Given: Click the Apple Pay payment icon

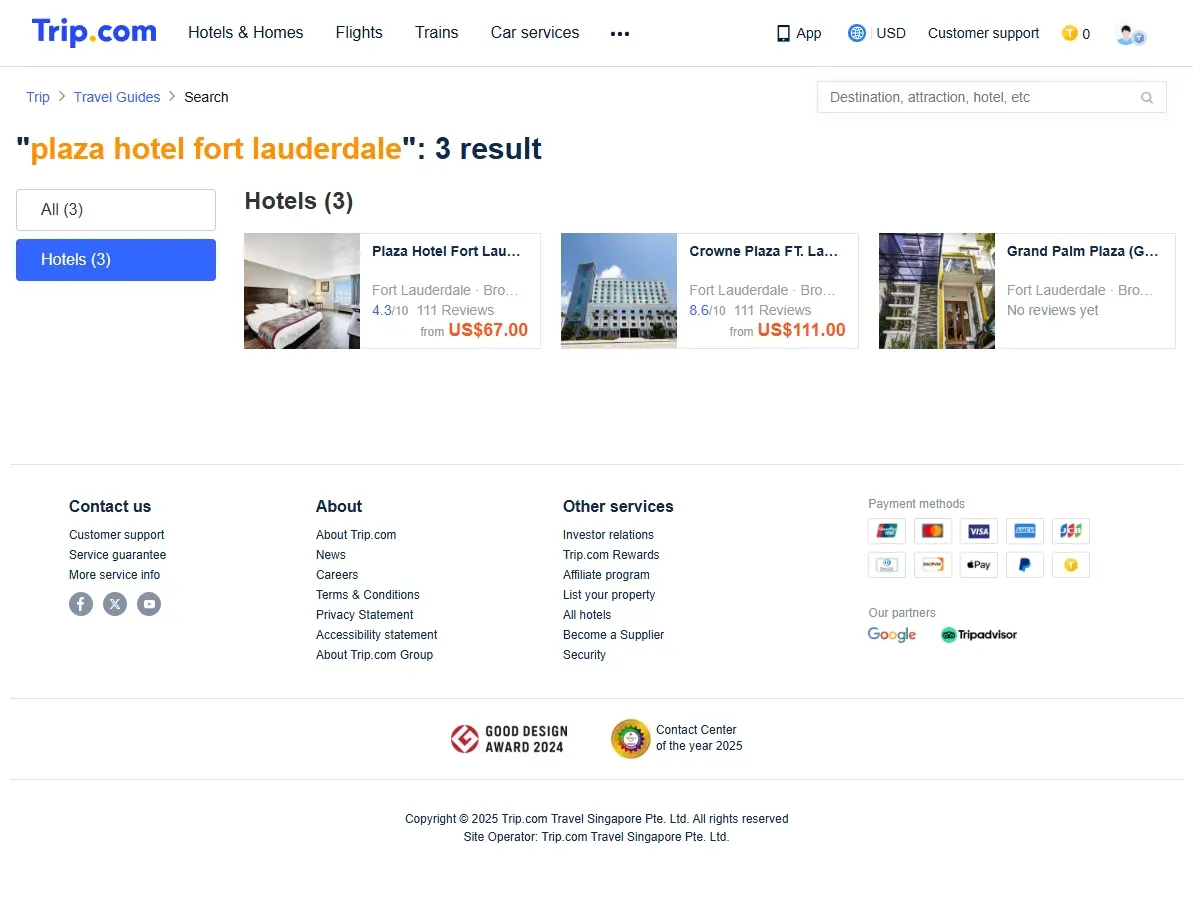Looking at the screenshot, I should pos(979,565).
